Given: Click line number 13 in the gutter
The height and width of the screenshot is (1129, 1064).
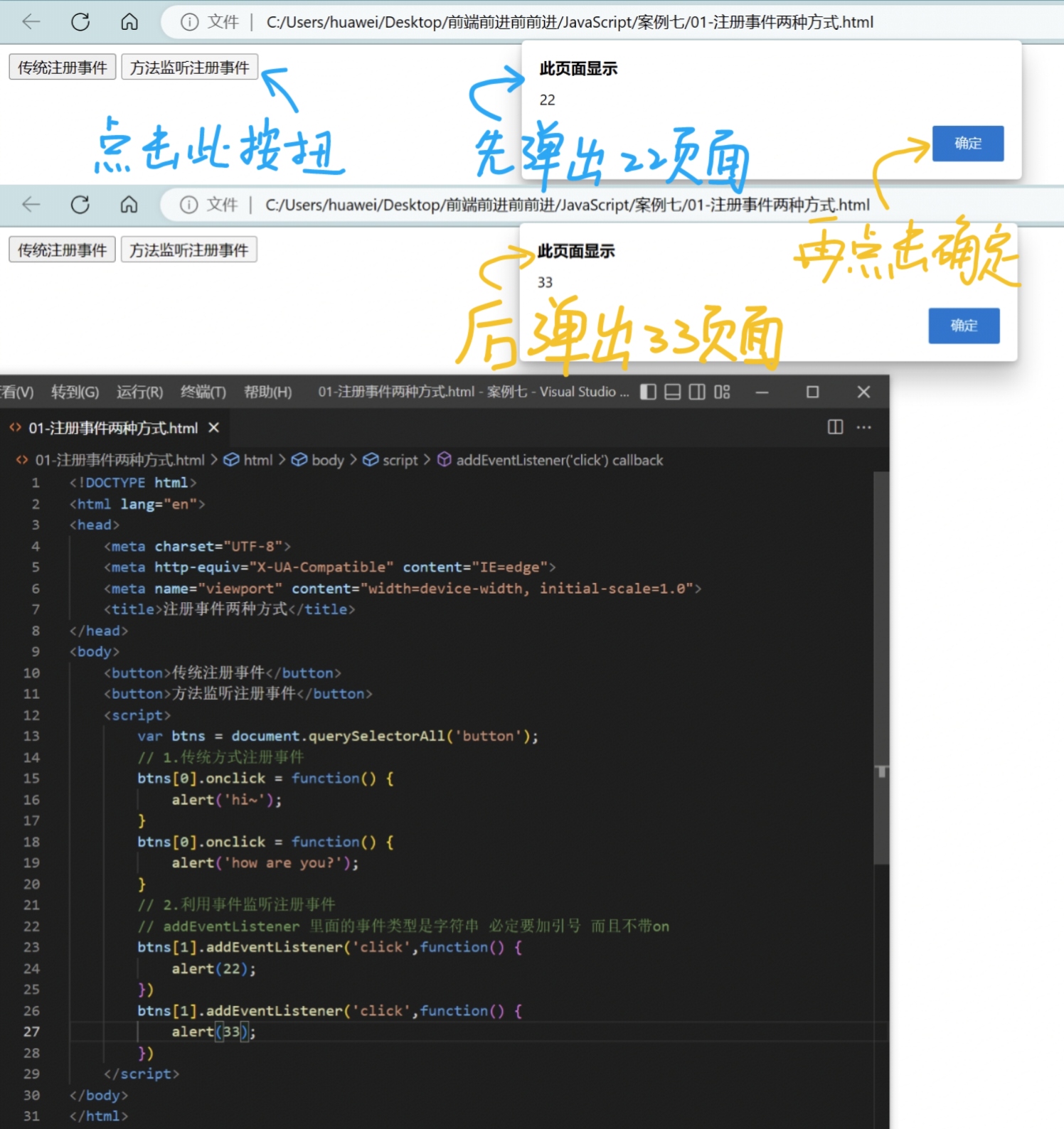Looking at the screenshot, I should tap(32, 736).
